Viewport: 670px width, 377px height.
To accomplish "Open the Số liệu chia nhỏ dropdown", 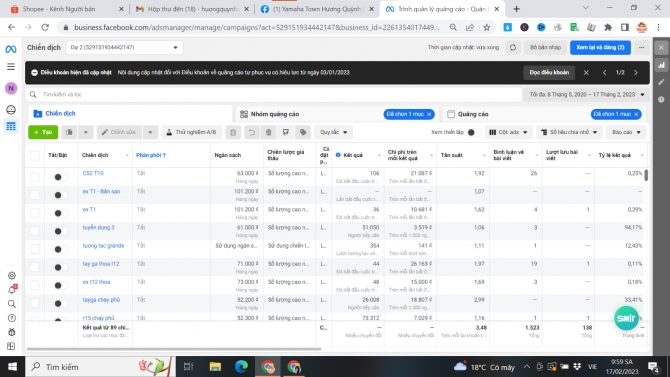I will (x=570, y=133).
